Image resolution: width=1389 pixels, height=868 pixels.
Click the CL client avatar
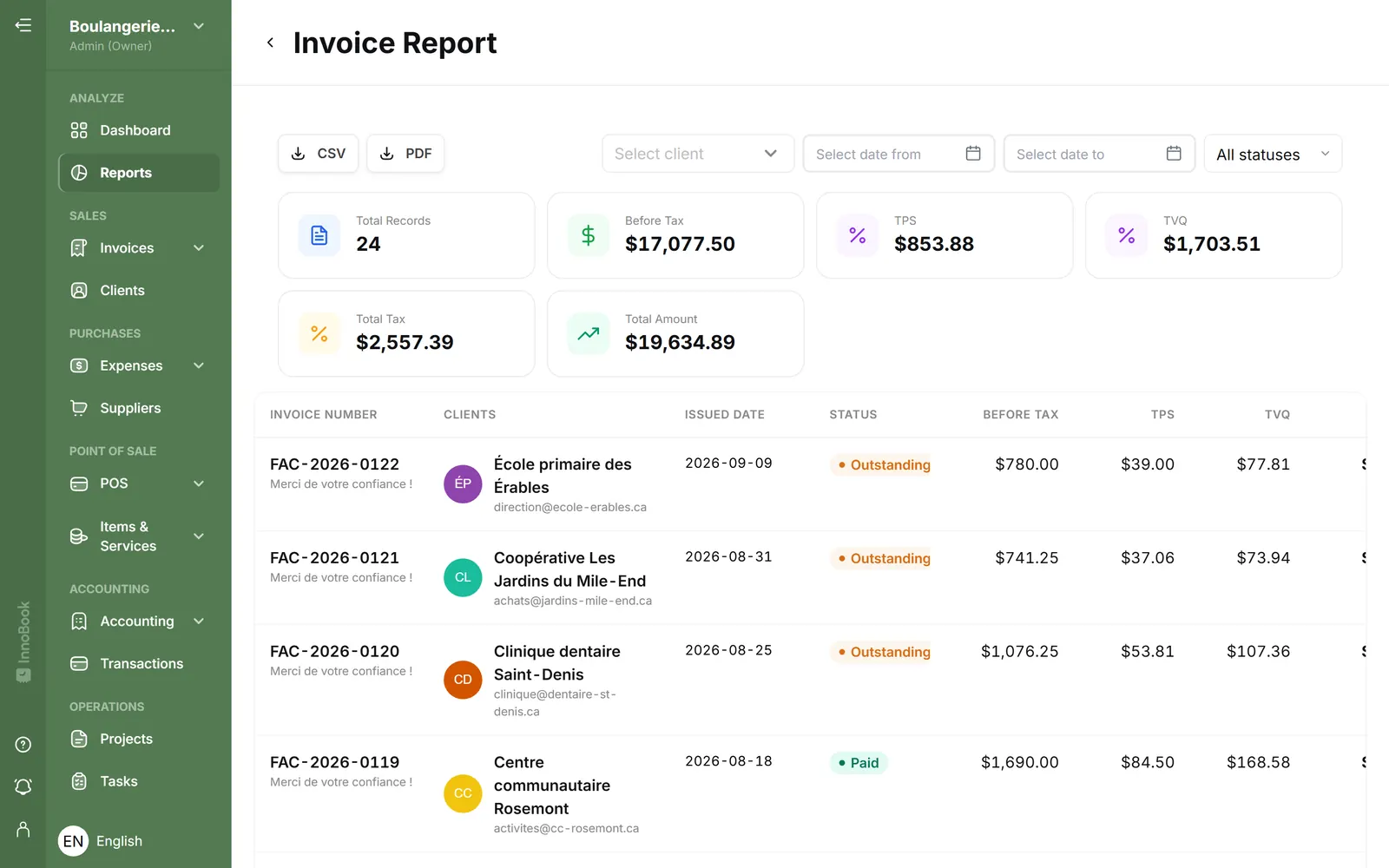463,577
